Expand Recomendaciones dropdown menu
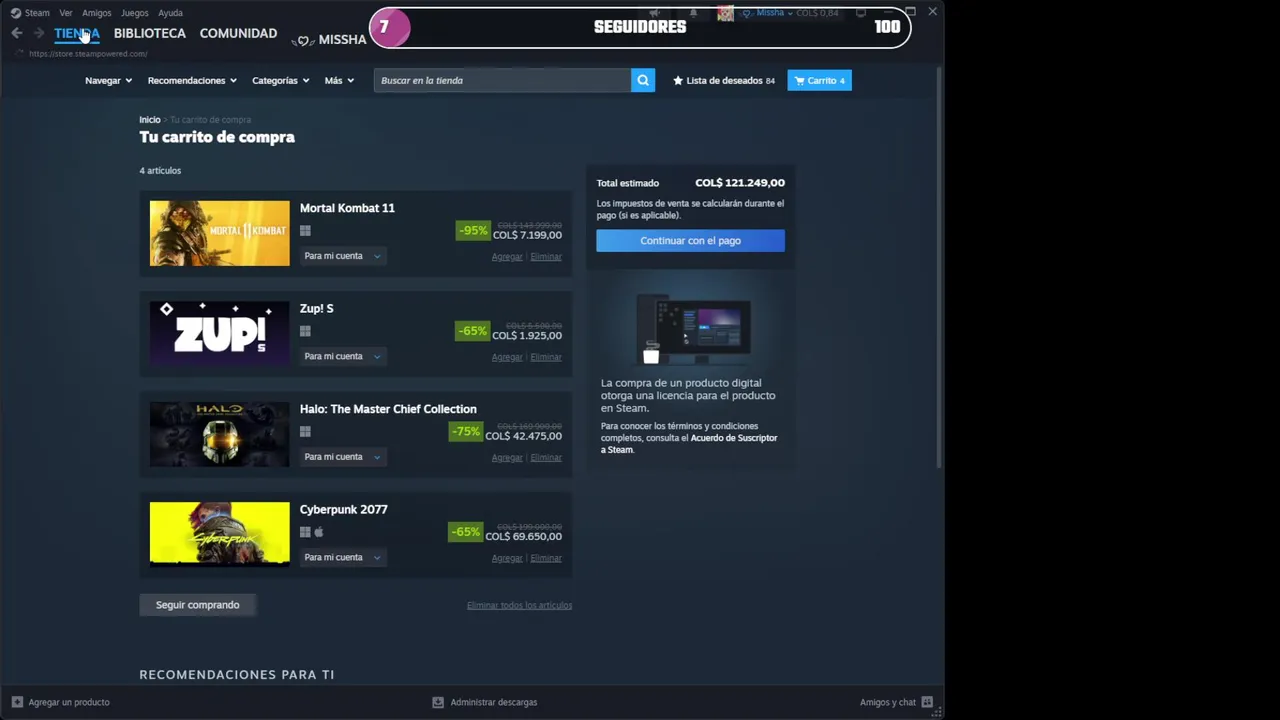 (x=192, y=80)
